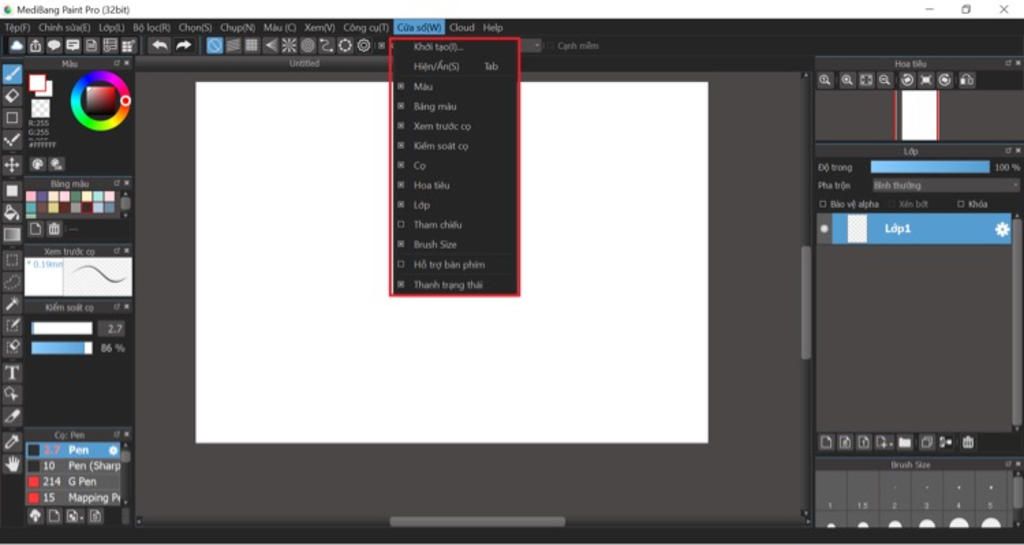The image size is (1024, 545).
Task: Click the trash icon under the palette swatches
Action: tap(54, 229)
